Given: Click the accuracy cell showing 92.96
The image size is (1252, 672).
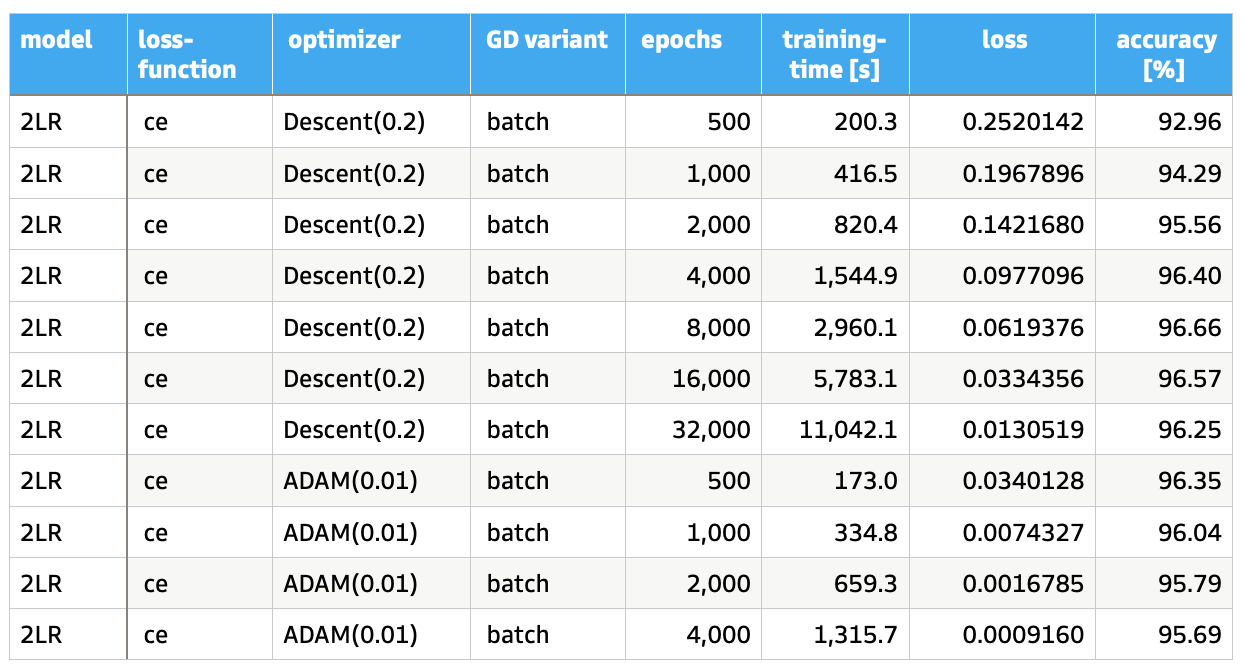Looking at the screenshot, I should 1193,123.
